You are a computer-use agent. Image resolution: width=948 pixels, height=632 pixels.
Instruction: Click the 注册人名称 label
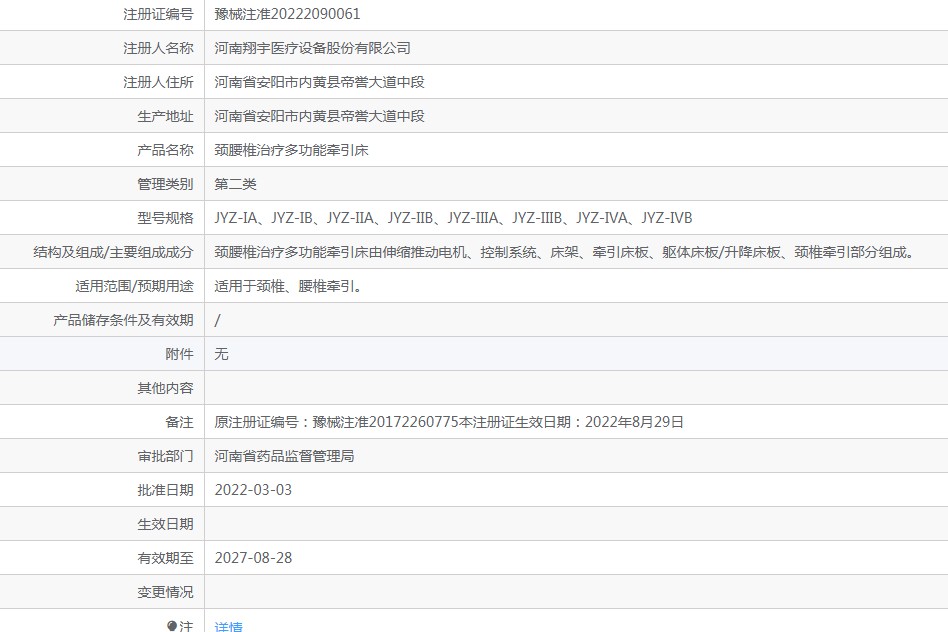pyautogui.click(x=158, y=48)
